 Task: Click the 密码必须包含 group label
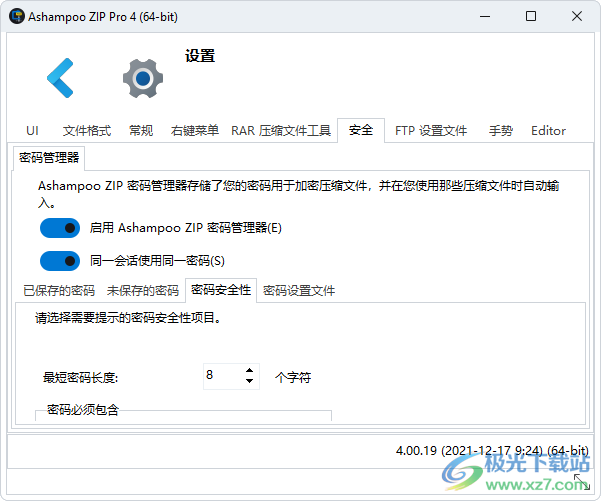coord(83,410)
